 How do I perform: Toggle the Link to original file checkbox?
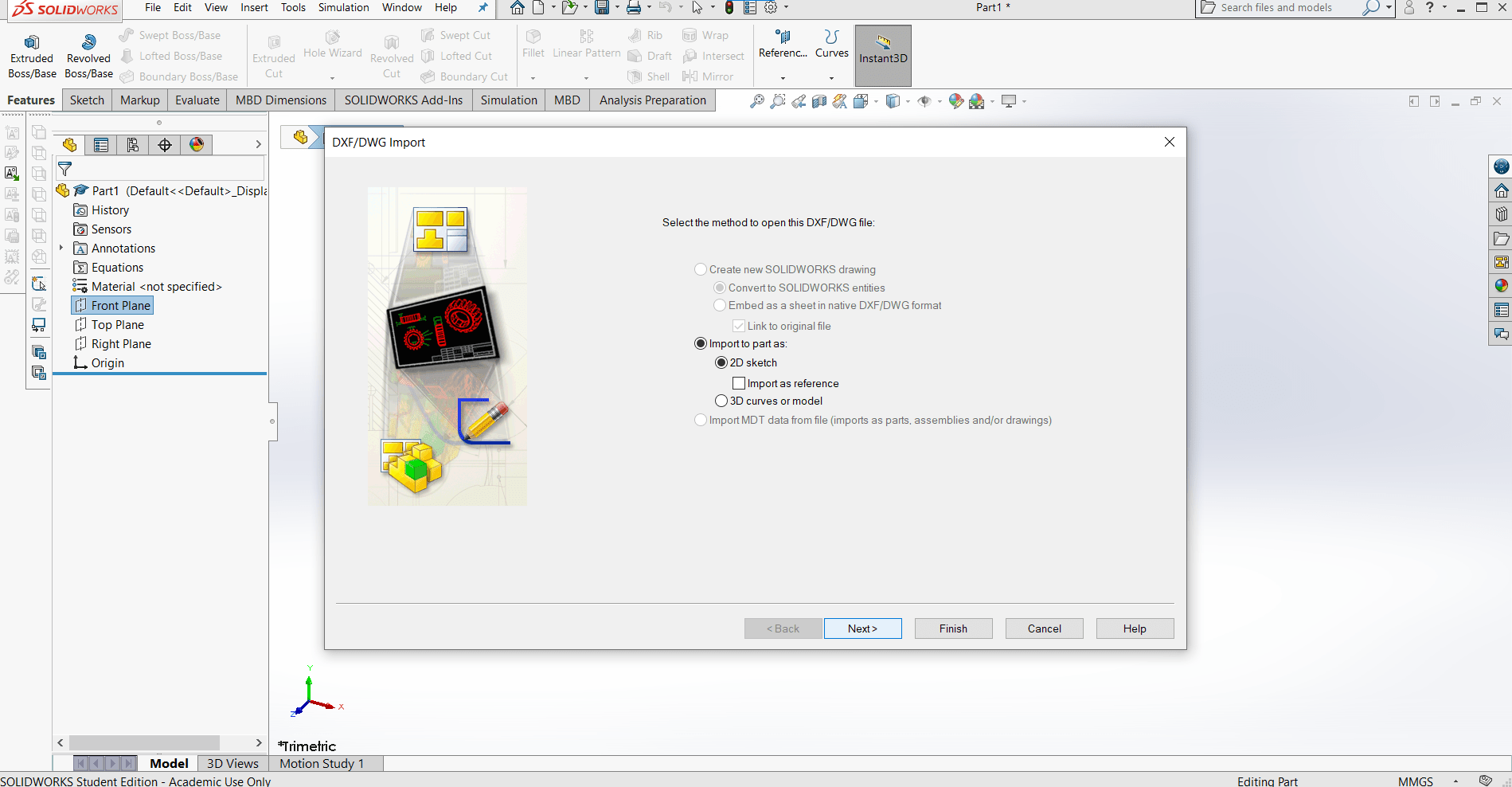(739, 326)
